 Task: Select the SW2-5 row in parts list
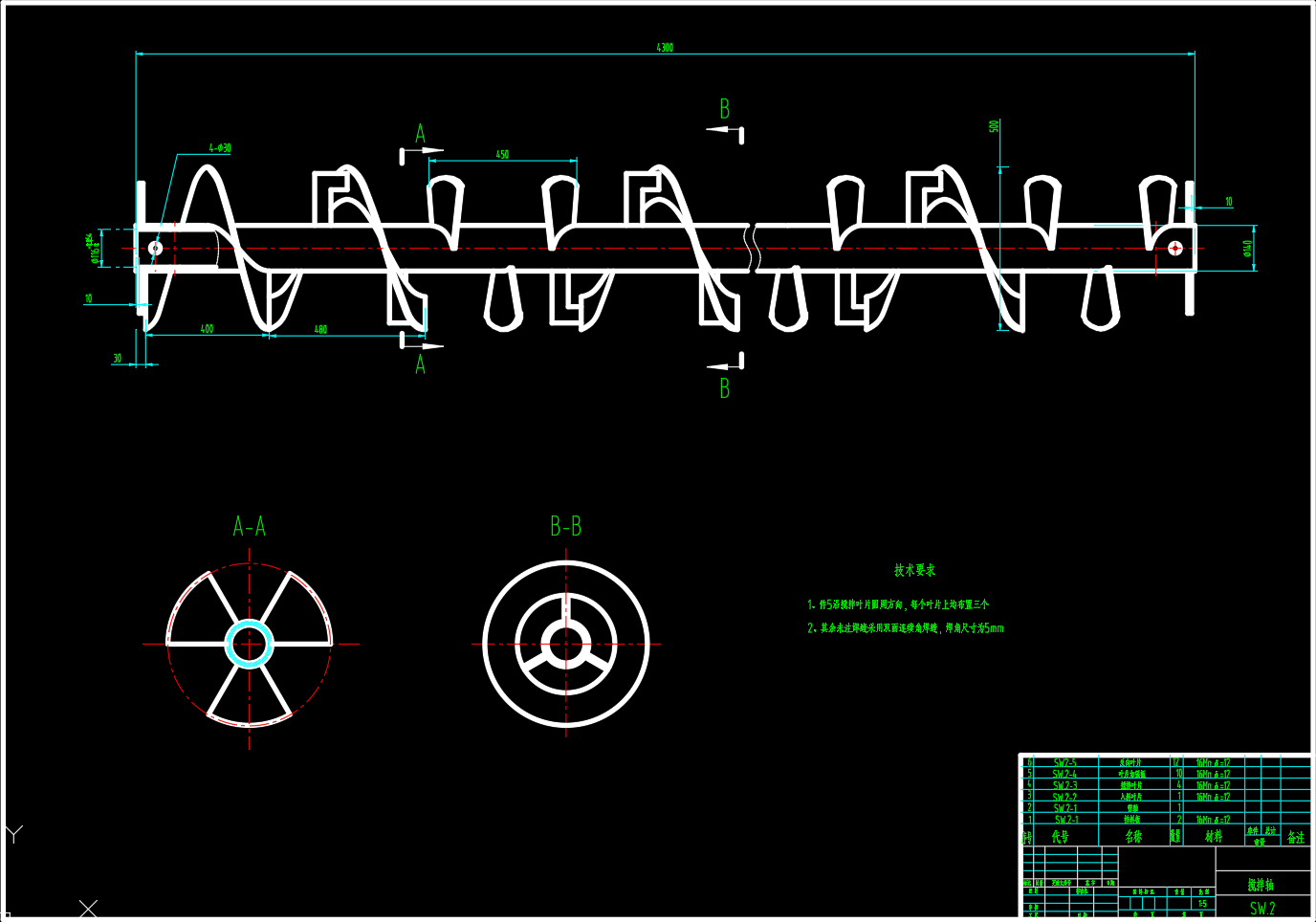point(1064,763)
